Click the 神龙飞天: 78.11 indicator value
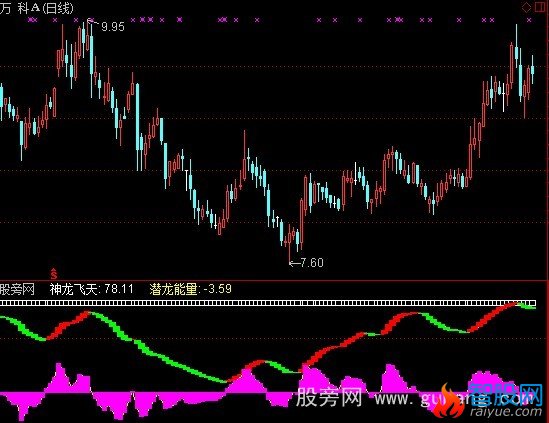Image resolution: width=549 pixels, height=423 pixels. (x=91, y=289)
